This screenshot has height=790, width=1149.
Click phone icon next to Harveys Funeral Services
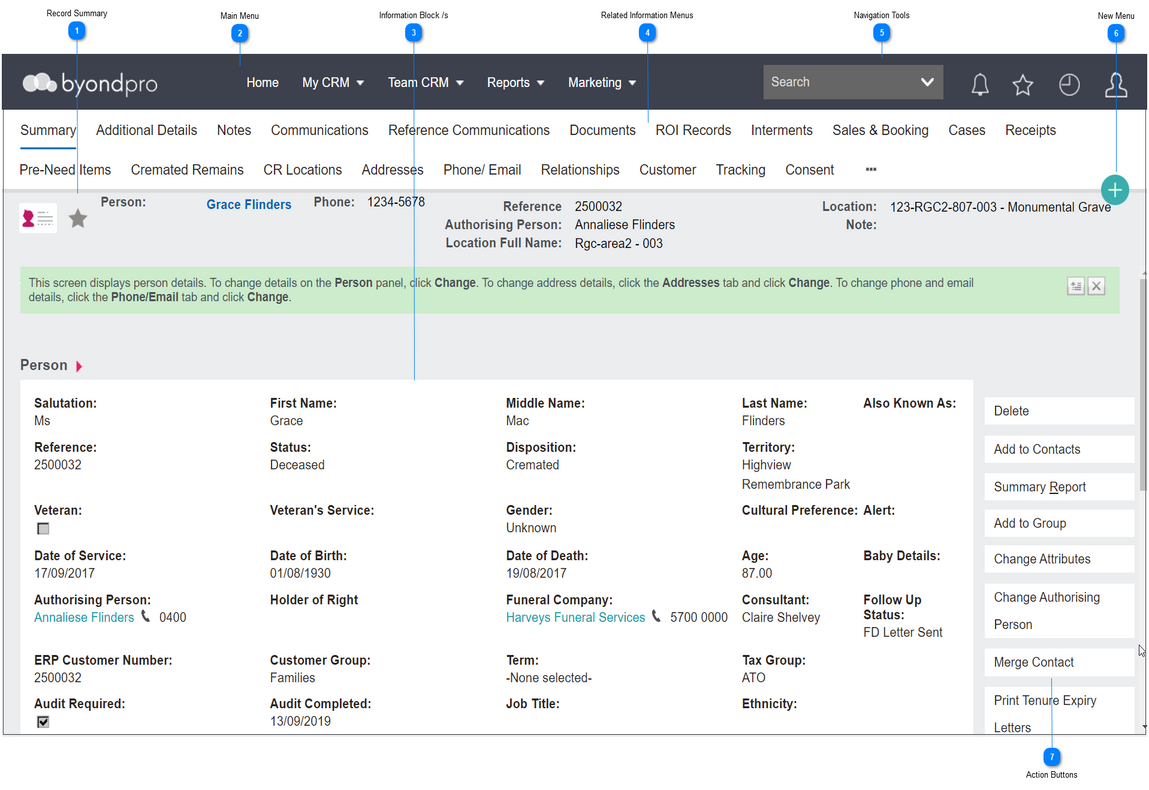tap(657, 616)
